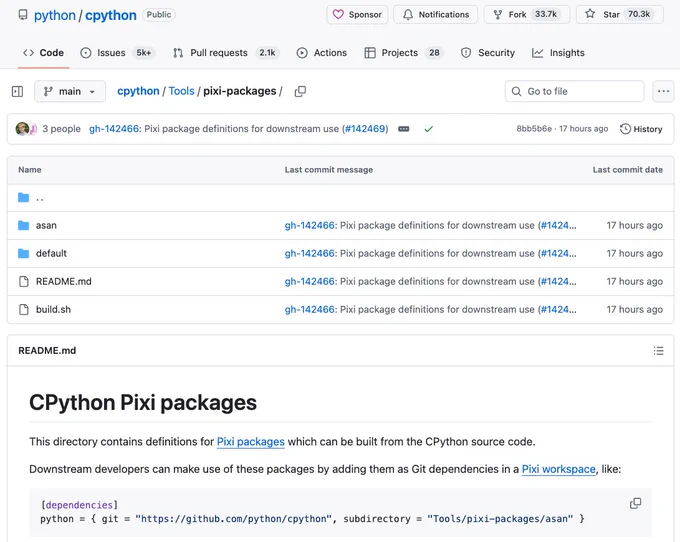Follow the Pixi packages link
The height and width of the screenshot is (542, 680).
(x=251, y=442)
